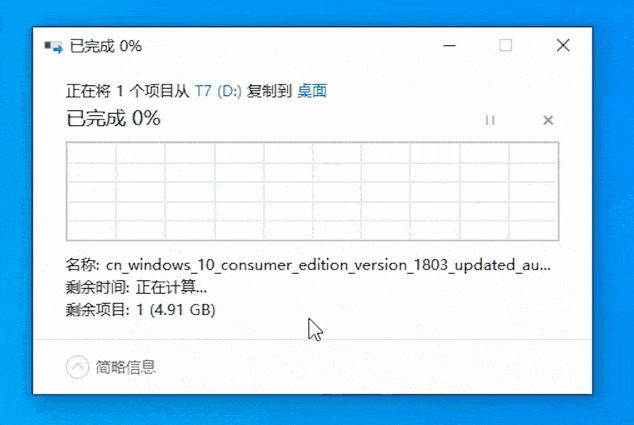Click the copy dialog title bar icon
The height and width of the screenshot is (425, 634).
53,47
